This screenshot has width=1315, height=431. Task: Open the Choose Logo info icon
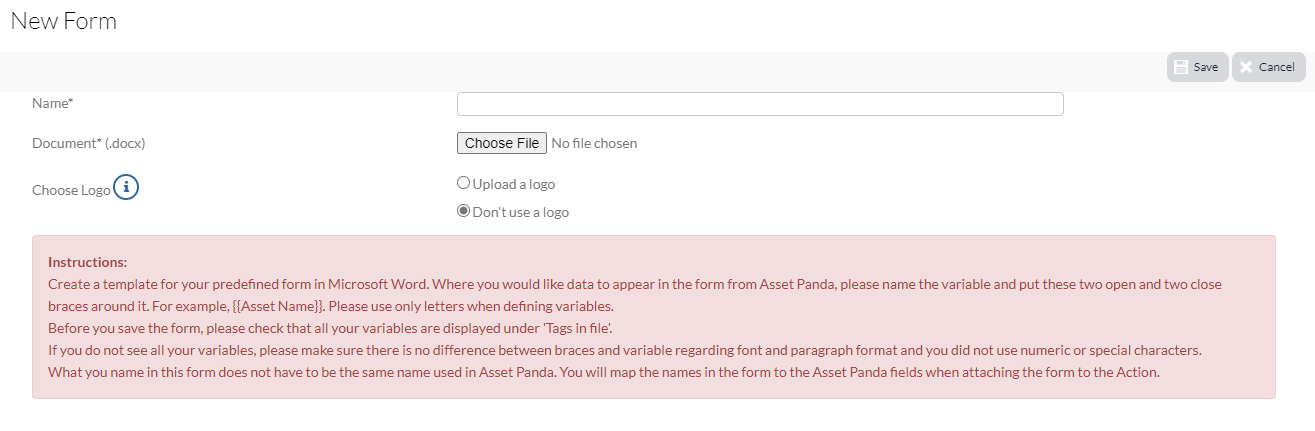click(126, 187)
